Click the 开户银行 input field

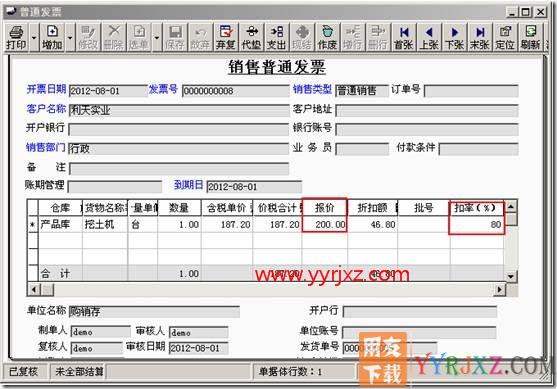pyautogui.click(x=179, y=129)
